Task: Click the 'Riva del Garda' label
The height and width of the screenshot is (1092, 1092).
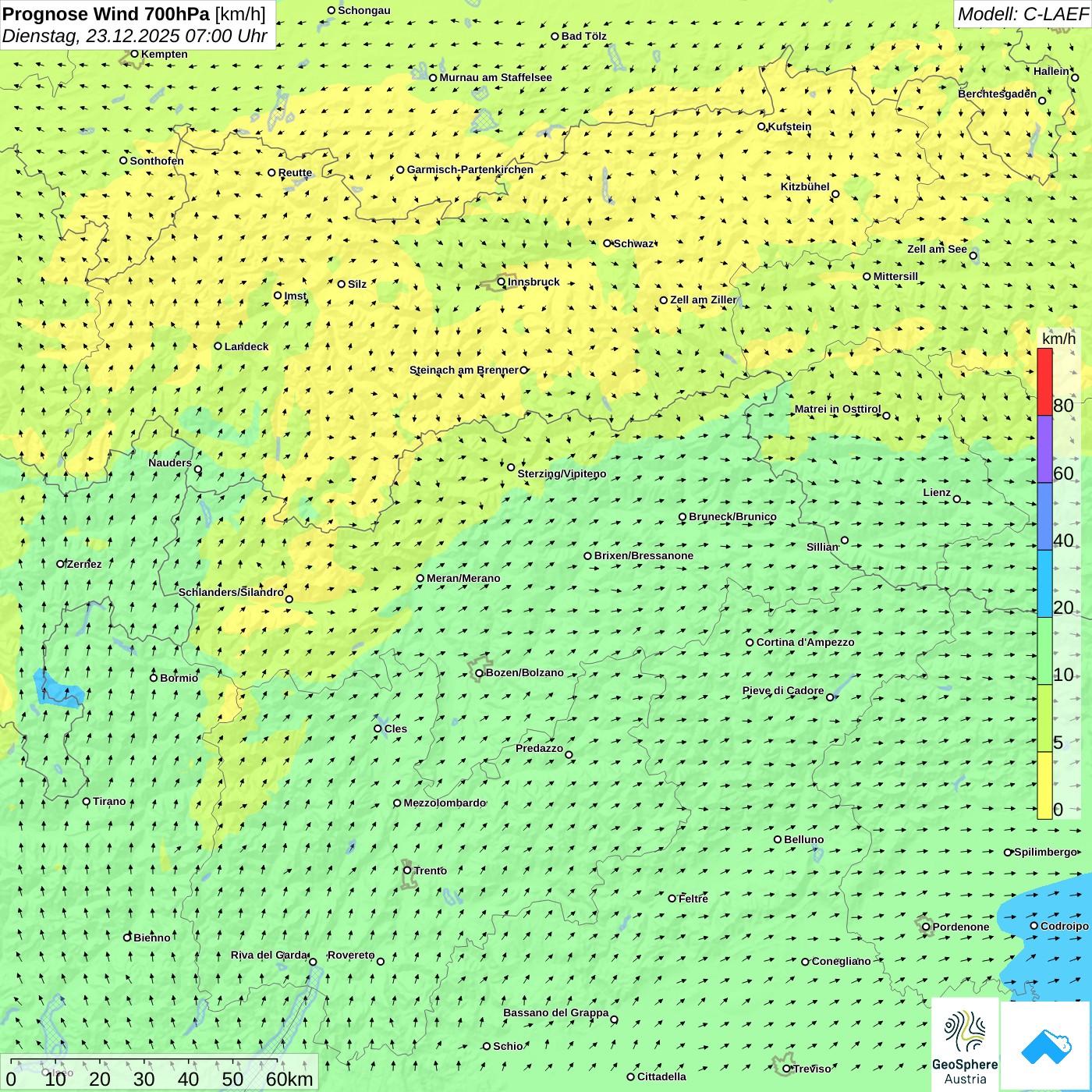Action: pyautogui.click(x=269, y=955)
